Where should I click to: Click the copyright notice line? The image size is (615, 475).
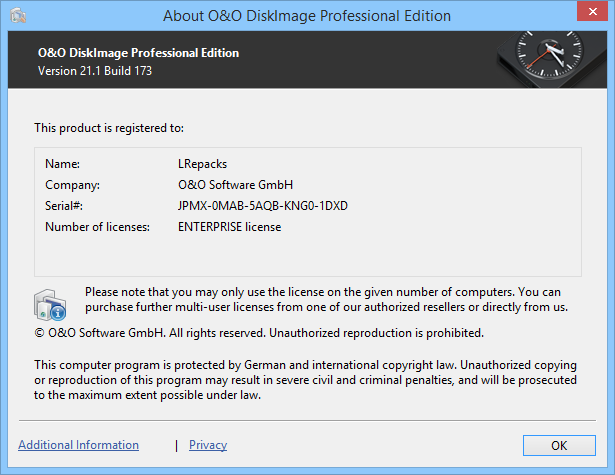[x=259, y=332]
